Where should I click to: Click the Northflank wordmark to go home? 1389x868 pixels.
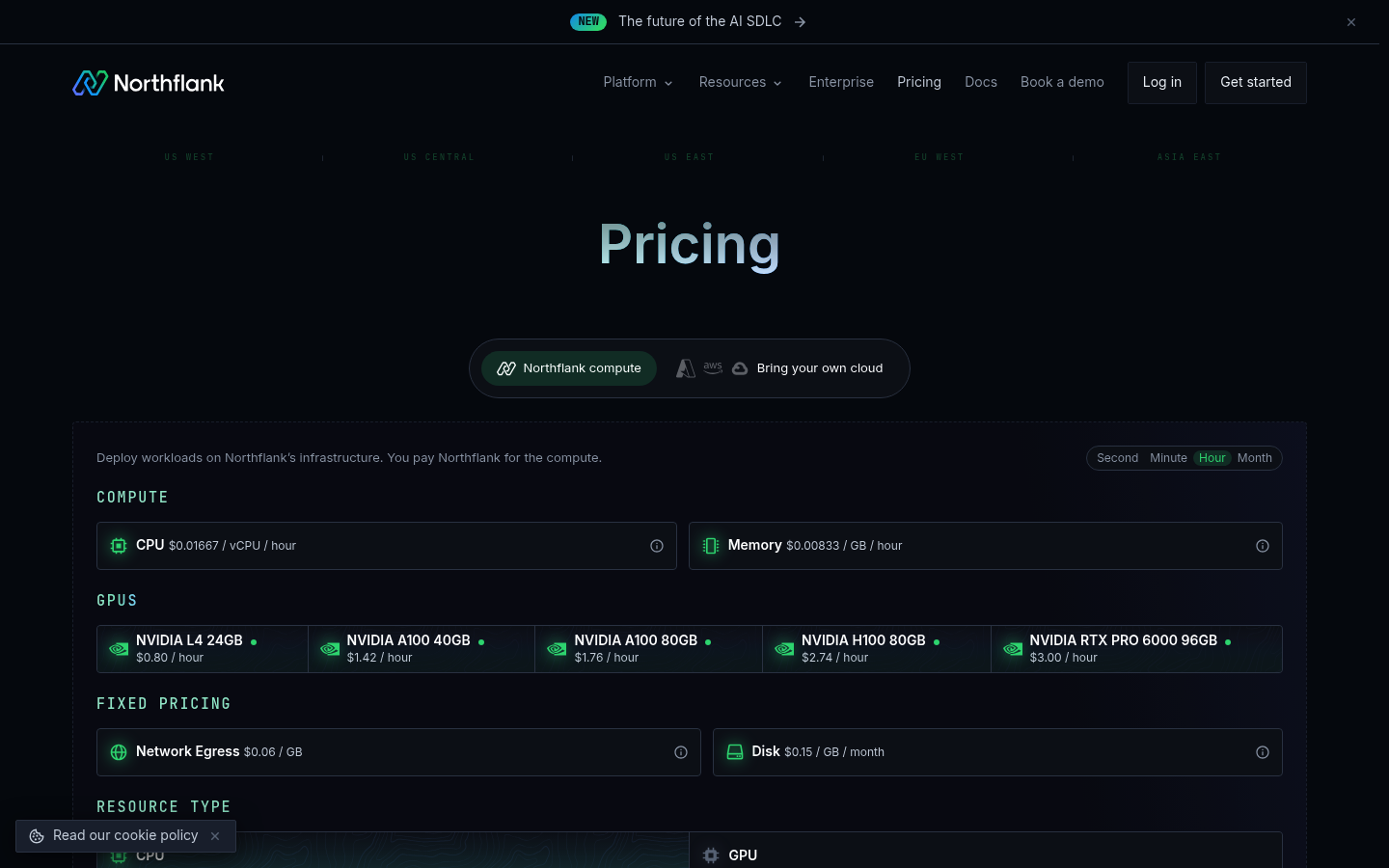(x=169, y=83)
